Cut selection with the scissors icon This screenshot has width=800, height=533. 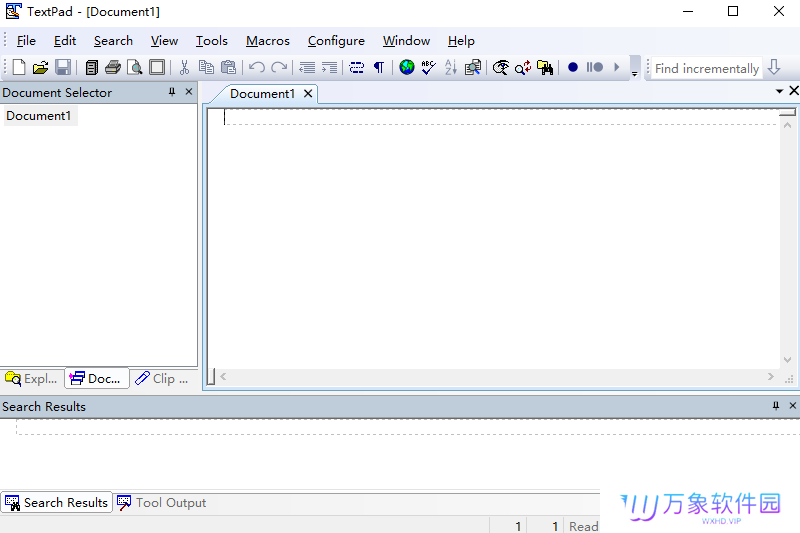(185, 67)
